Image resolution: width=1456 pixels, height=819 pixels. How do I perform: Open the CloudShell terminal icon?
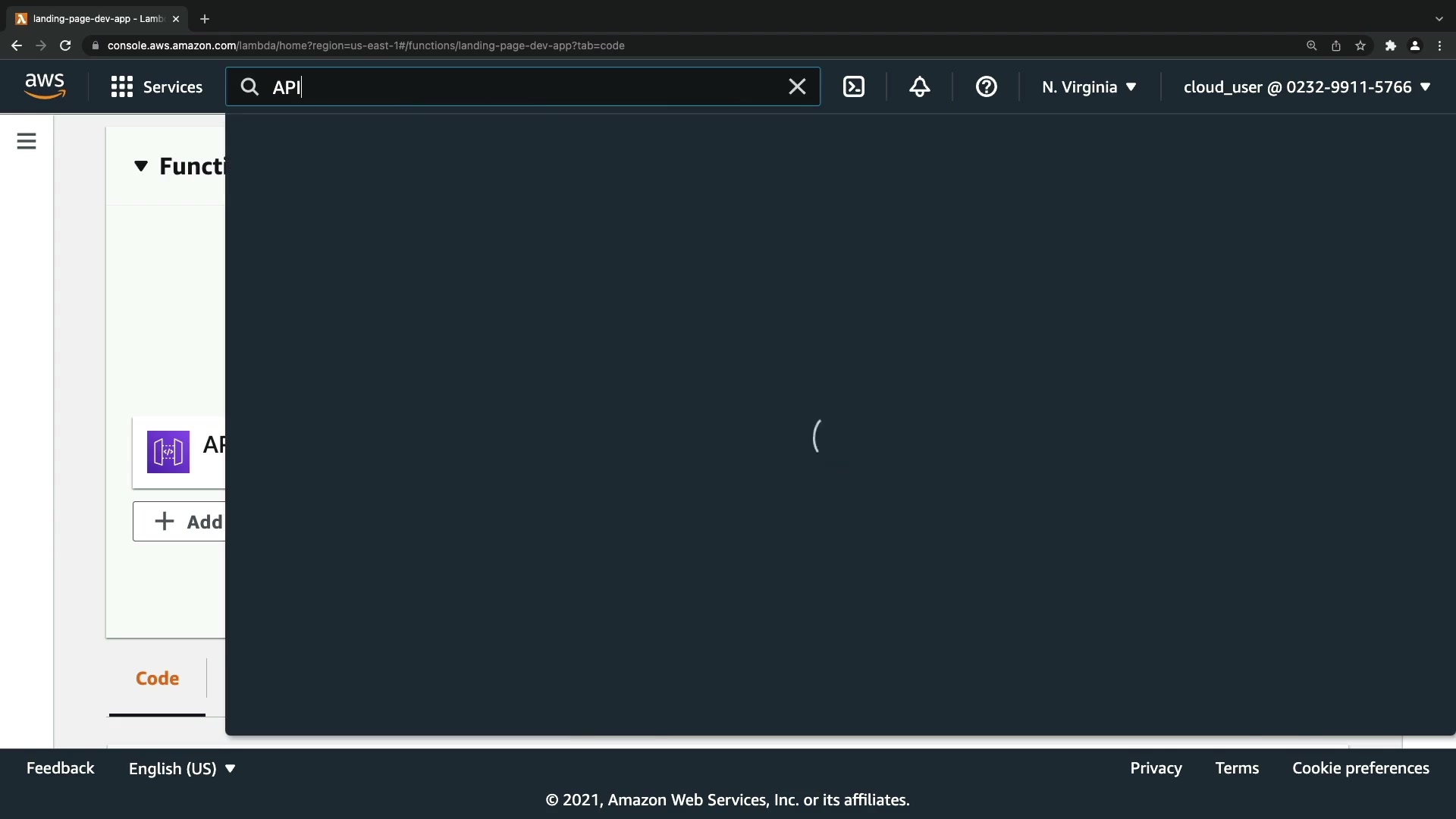point(854,87)
